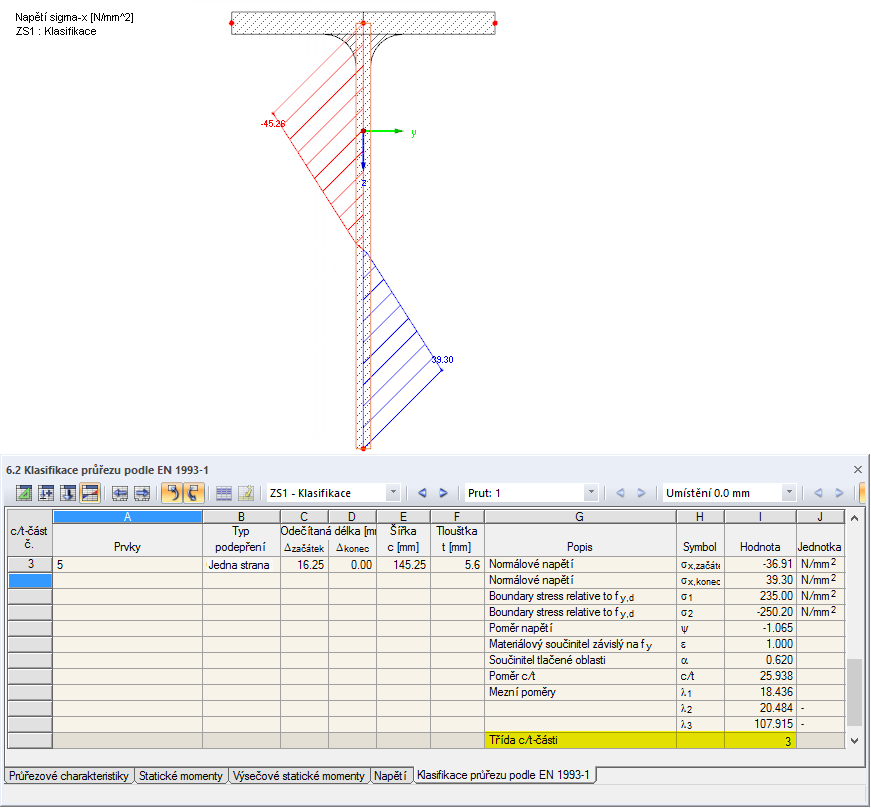The width and height of the screenshot is (871, 810).
Task: Click the -36.91 stress value
Action: [760, 564]
